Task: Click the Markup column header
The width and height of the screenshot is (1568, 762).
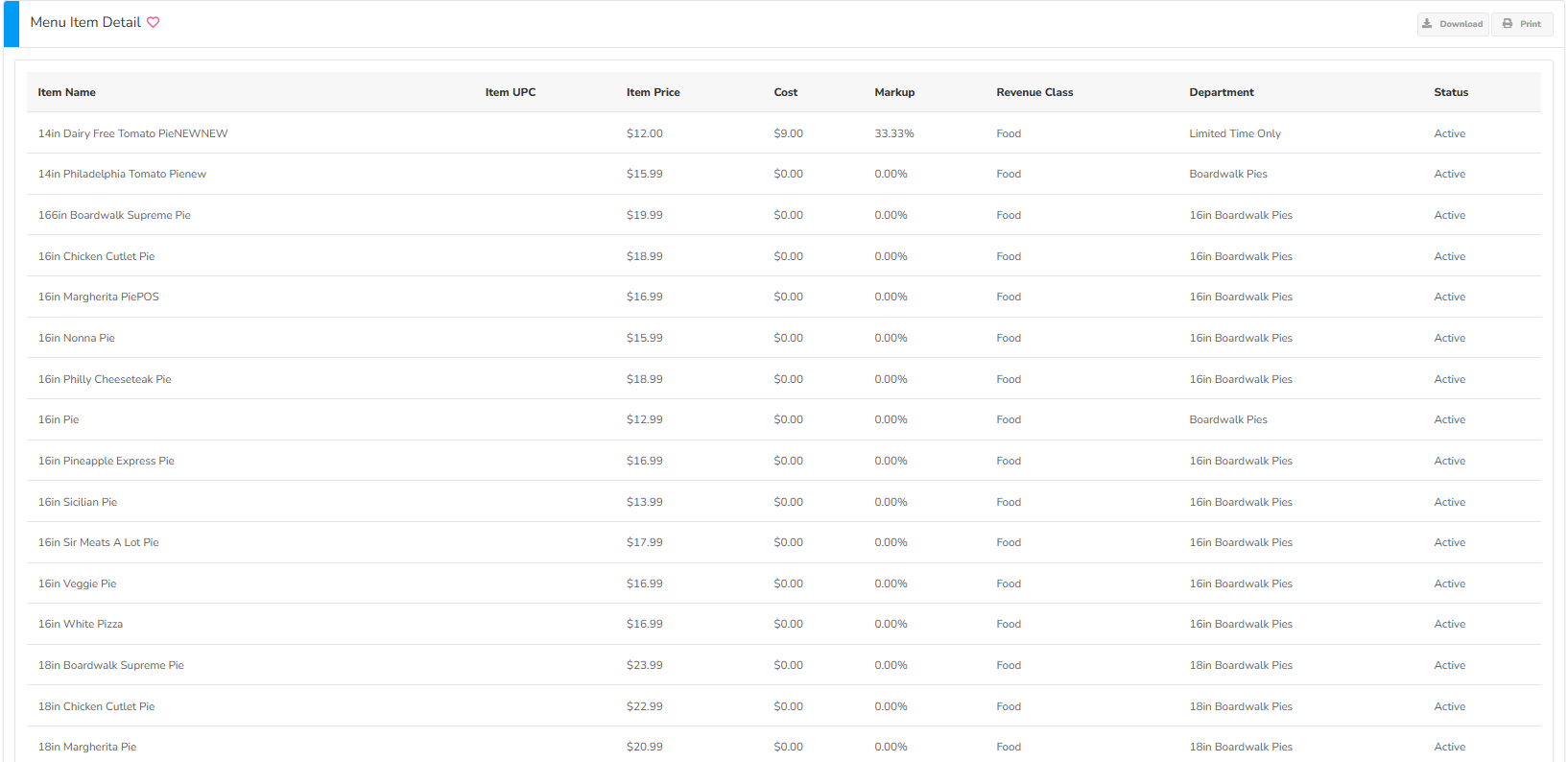Action: tap(893, 92)
